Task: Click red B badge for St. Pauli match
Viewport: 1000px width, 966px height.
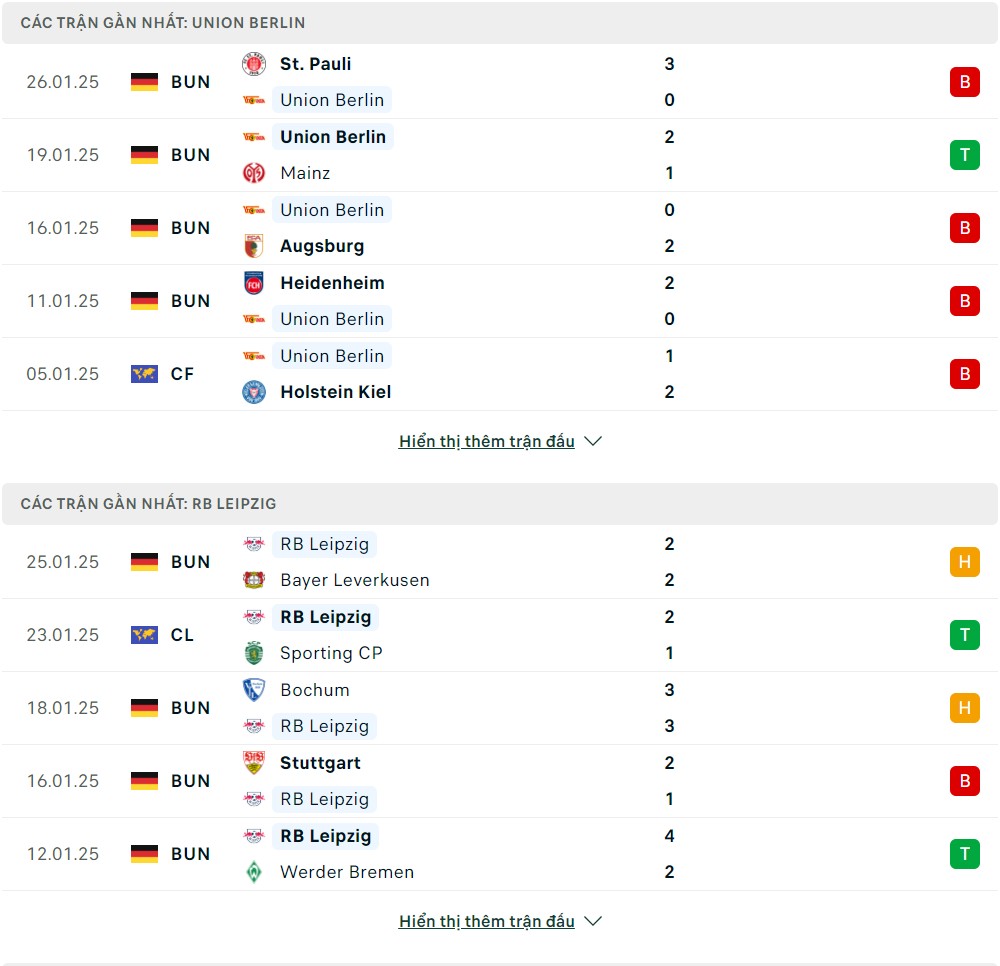Action: [x=964, y=82]
